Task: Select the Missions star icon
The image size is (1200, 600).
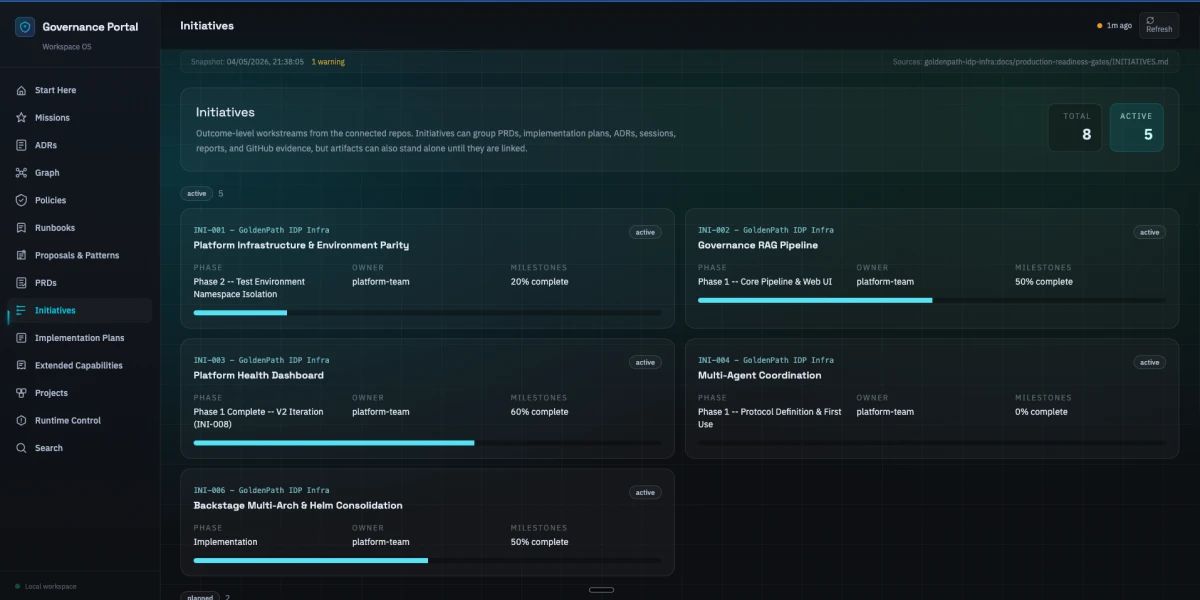Action: (x=21, y=118)
